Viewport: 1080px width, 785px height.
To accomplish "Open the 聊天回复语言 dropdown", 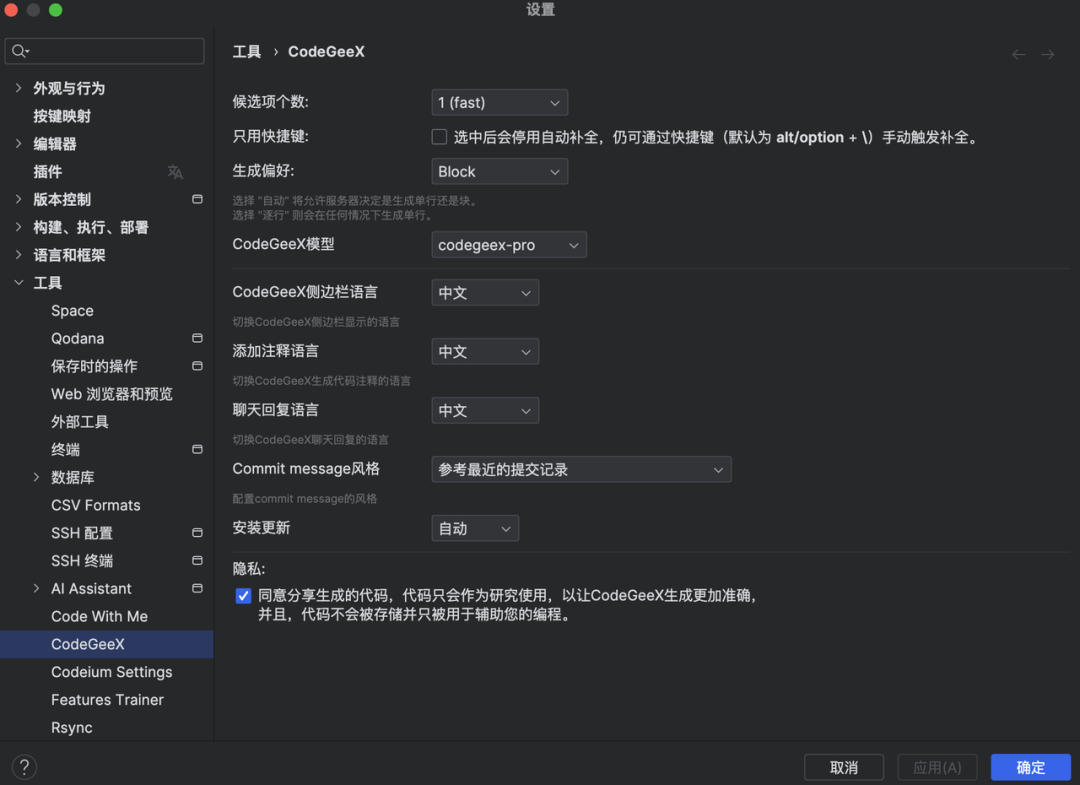I will click(x=485, y=410).
